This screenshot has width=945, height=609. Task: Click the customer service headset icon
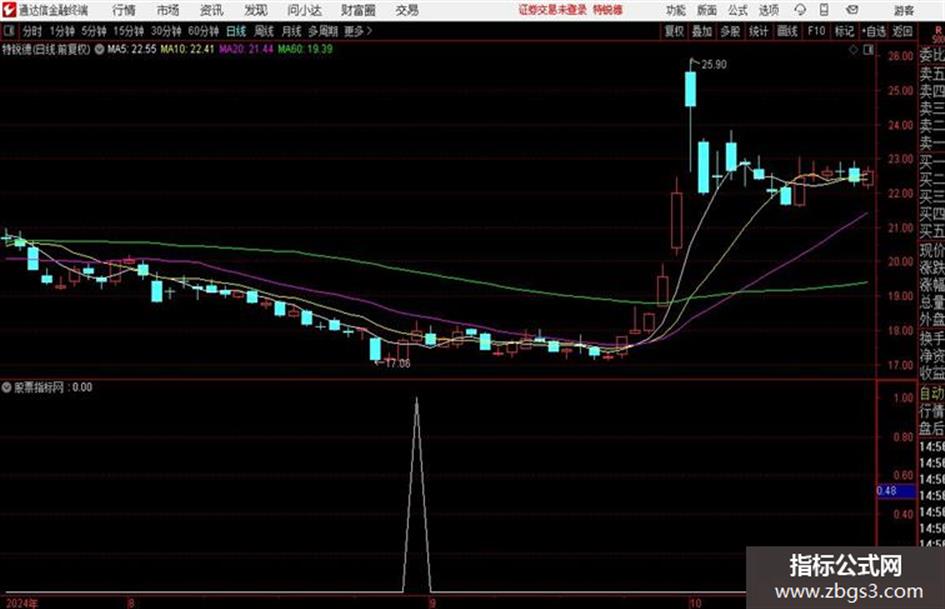800,10
